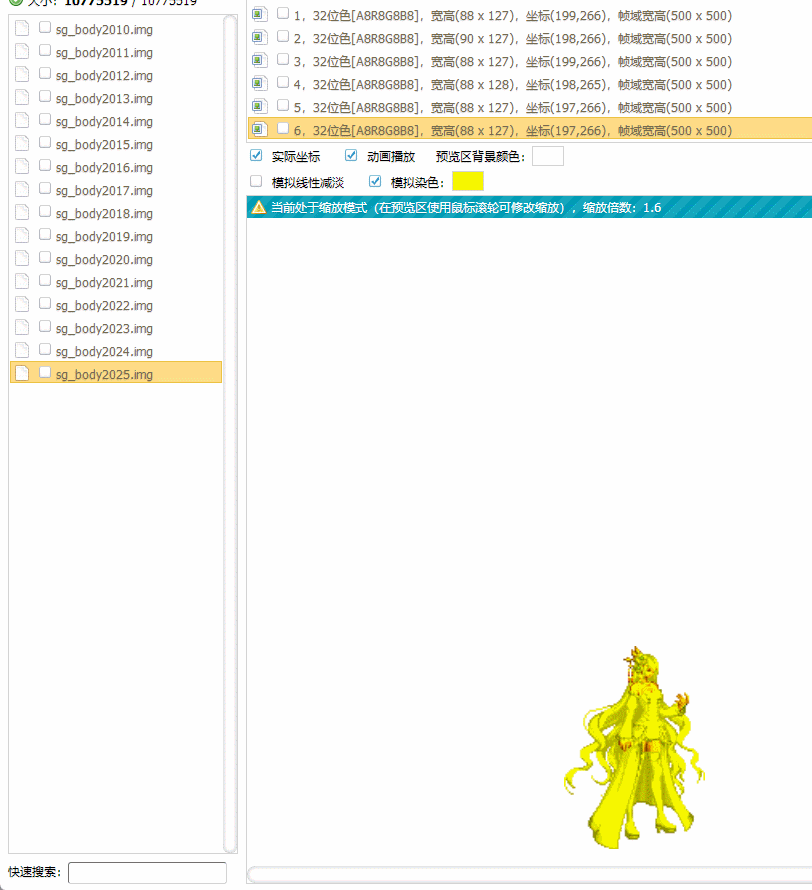
Task: Click the image icon of frame 6
Action: pyautogui.click(x=258, y=130)
